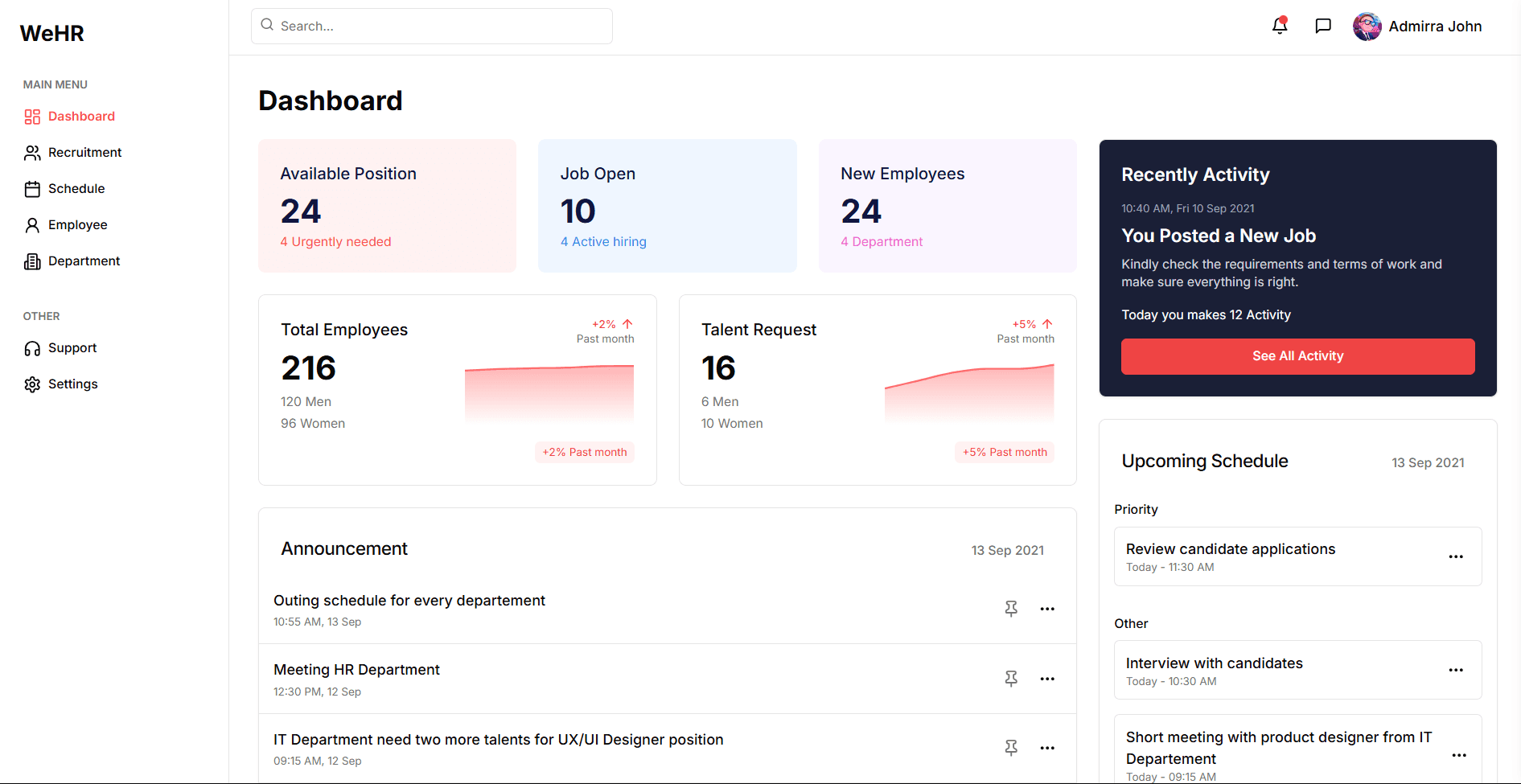Open options for Review candidate applications
The width and height of the screenshot is (1521, 784).
click(1456, 556)
